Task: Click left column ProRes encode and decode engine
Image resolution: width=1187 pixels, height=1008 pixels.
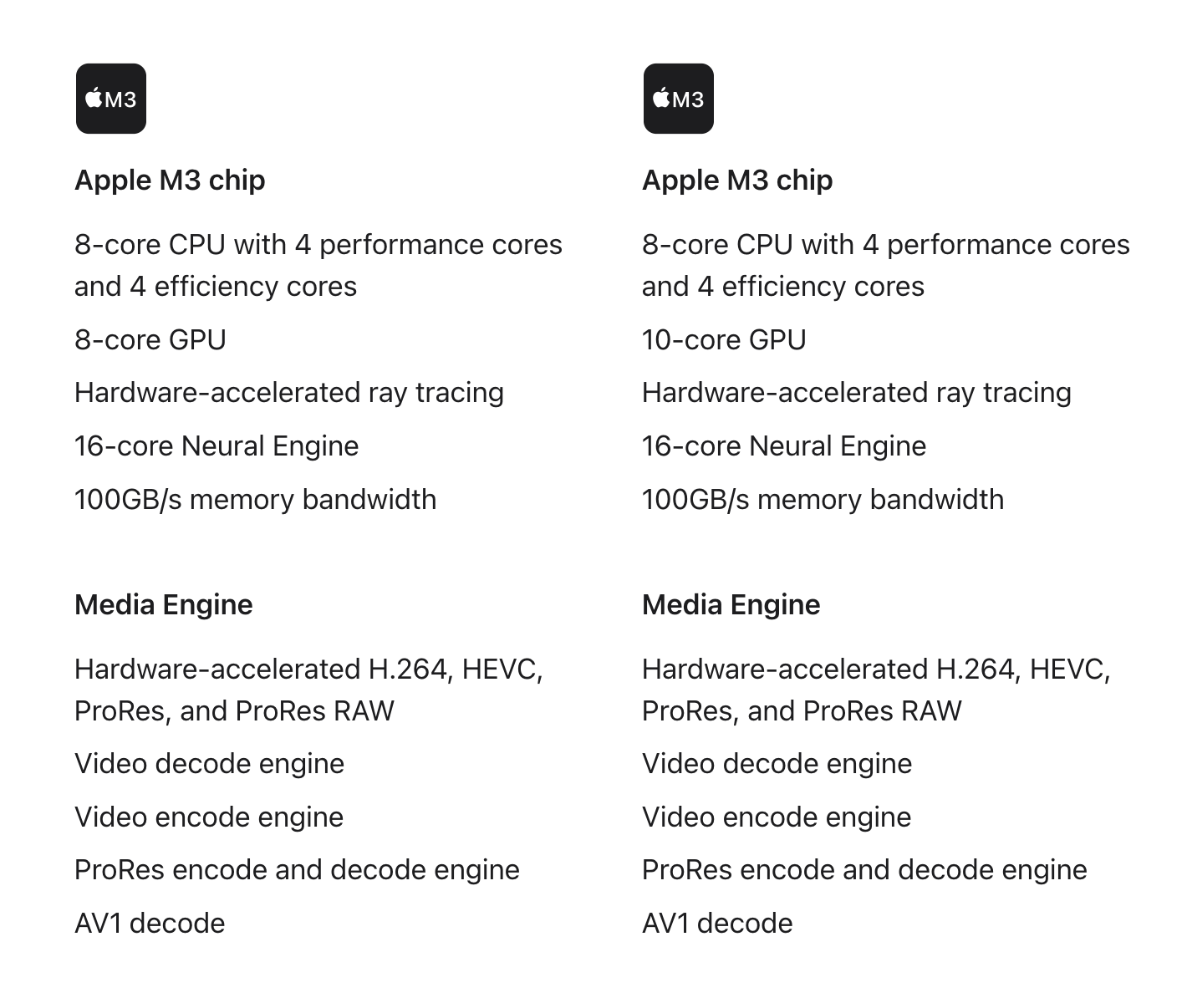Action: pyautogui.click(x=297, y=870)
